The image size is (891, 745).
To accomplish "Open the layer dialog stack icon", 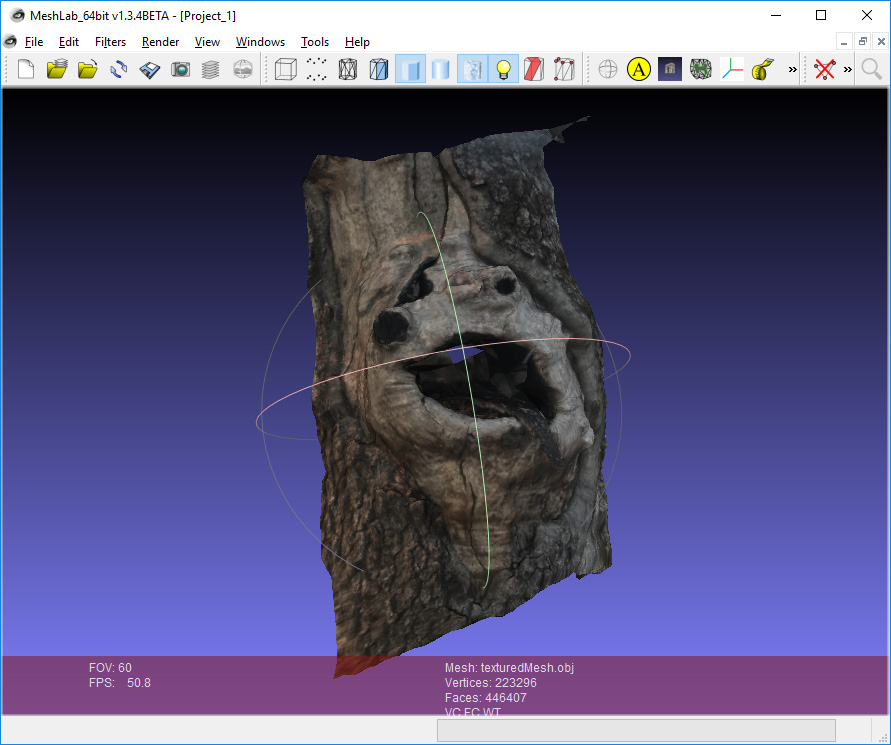I will [x=211, y=69].
